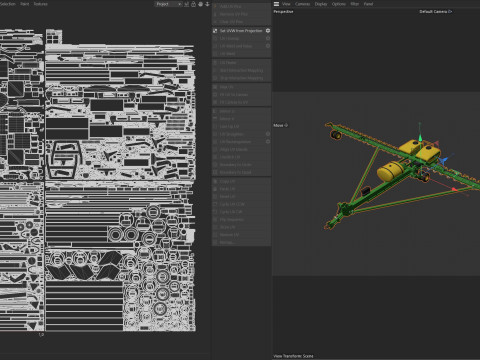Open settings gear for UV Weld and Relax
480x360 pixels.
click(x=268, y=46)
